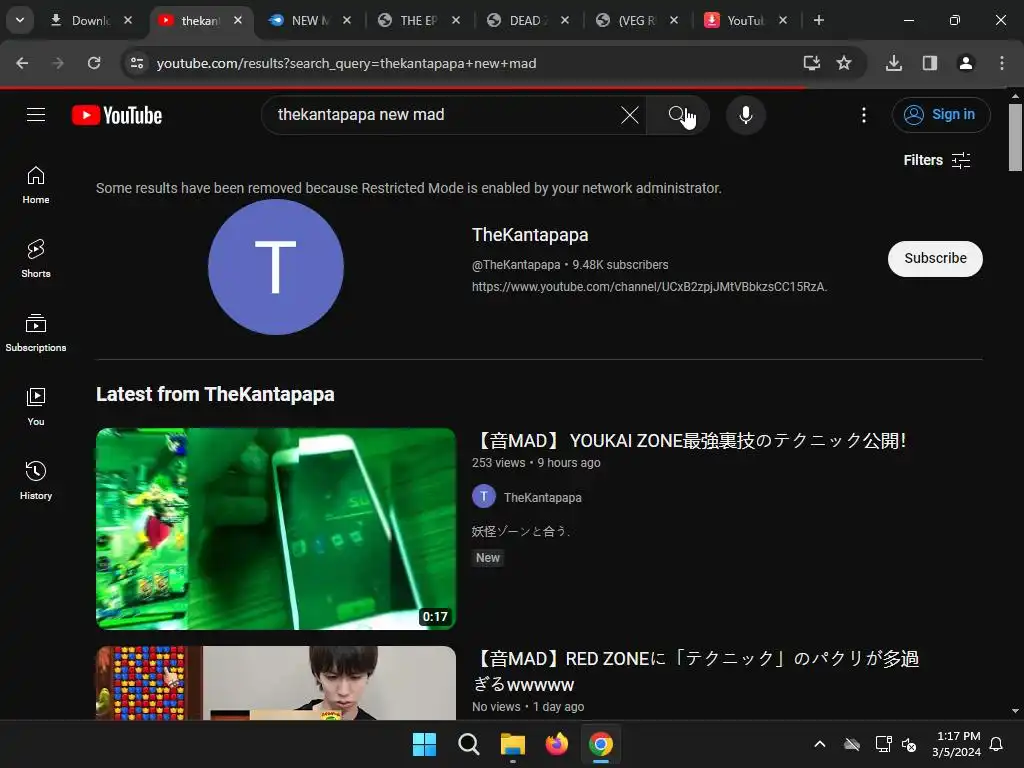Reload the current page
Image resolution: width=1024 pixels, height=768 pixels.
(x=94, y=63)
